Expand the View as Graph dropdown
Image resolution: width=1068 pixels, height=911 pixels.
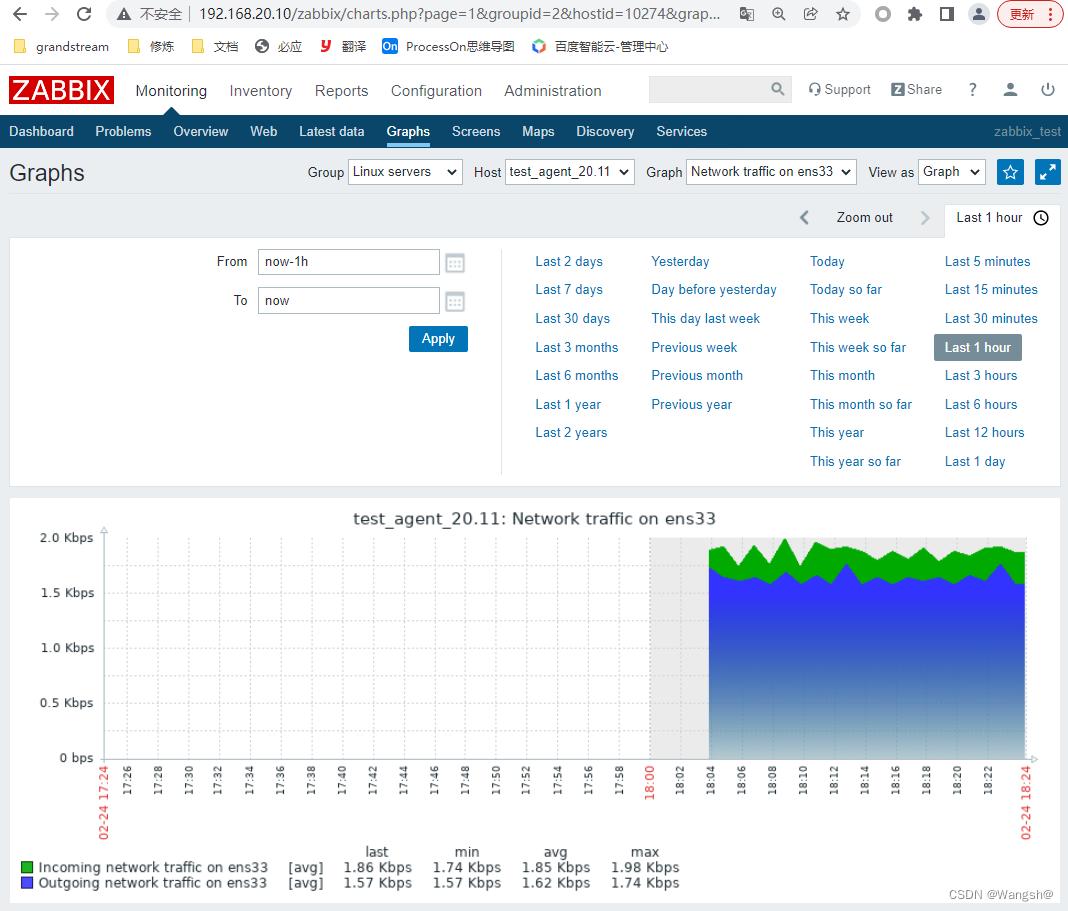pyautogui.click(x=951, y=172)
